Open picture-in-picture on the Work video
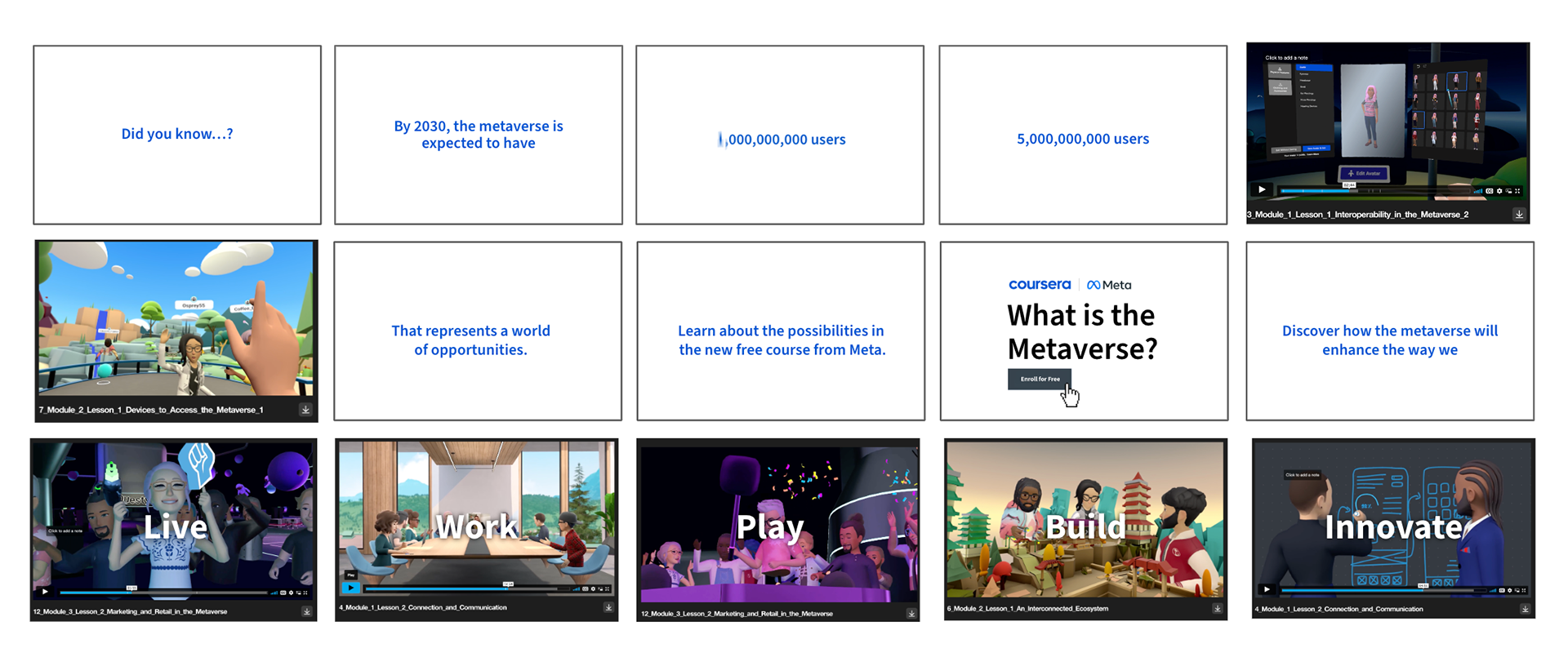Screen dimensions: 1568x666 click(x=600, y=588)
